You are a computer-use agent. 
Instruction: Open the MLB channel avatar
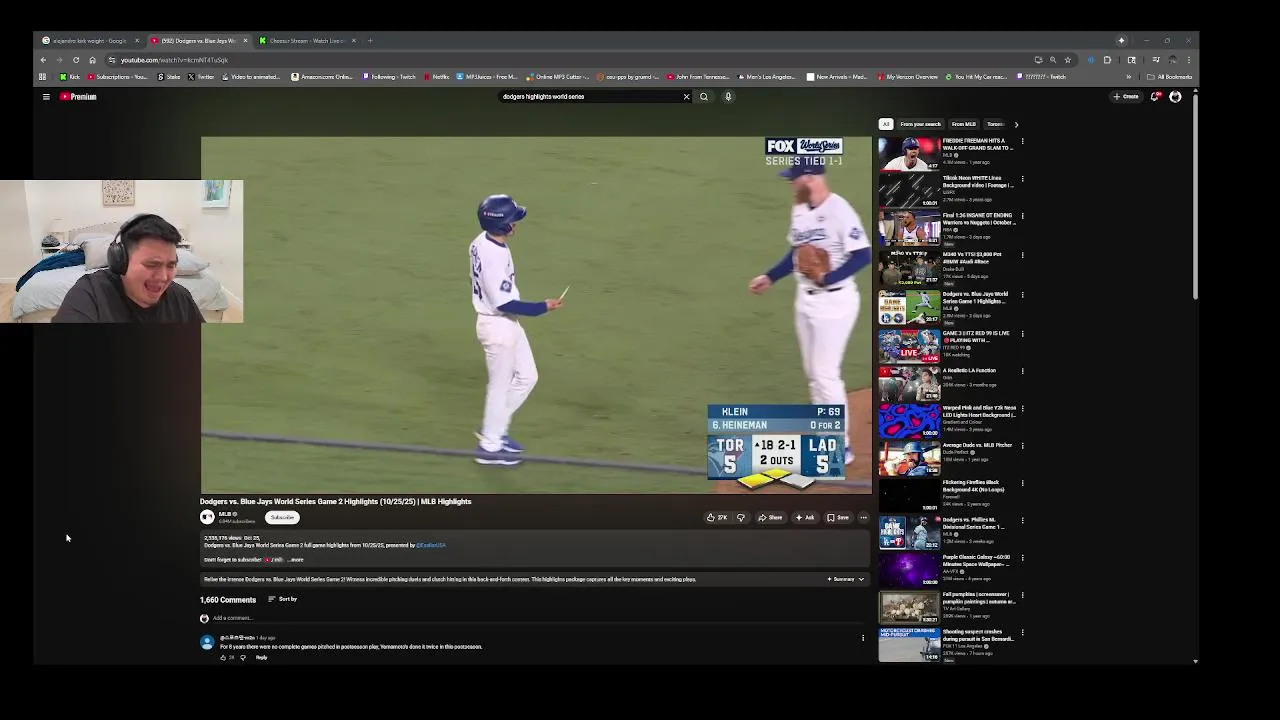(x=207, y=517)
